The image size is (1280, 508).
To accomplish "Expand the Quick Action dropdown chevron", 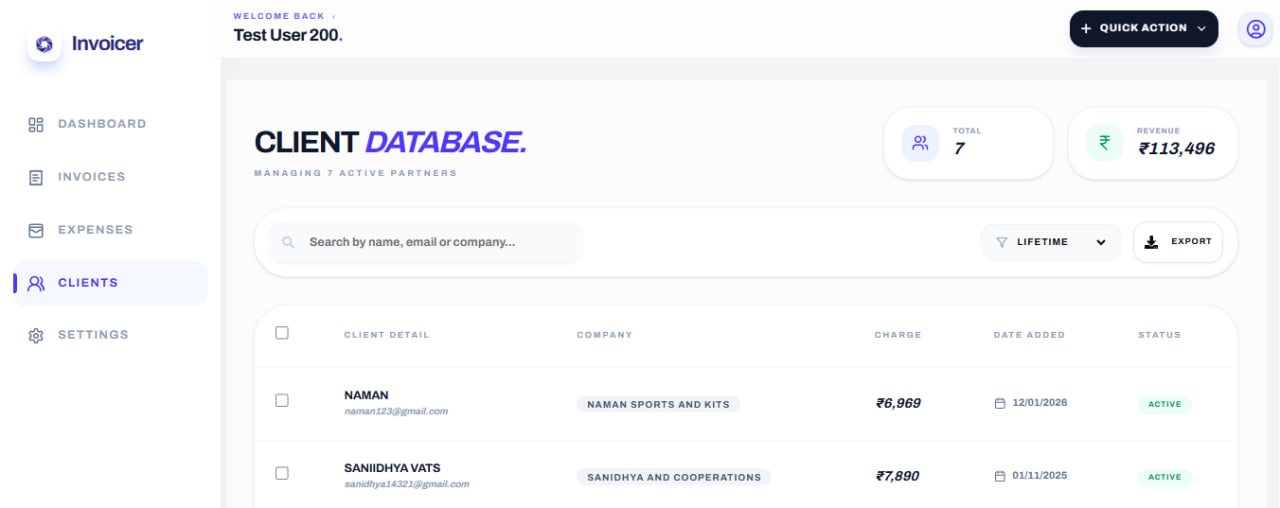I will [1201, 29].
